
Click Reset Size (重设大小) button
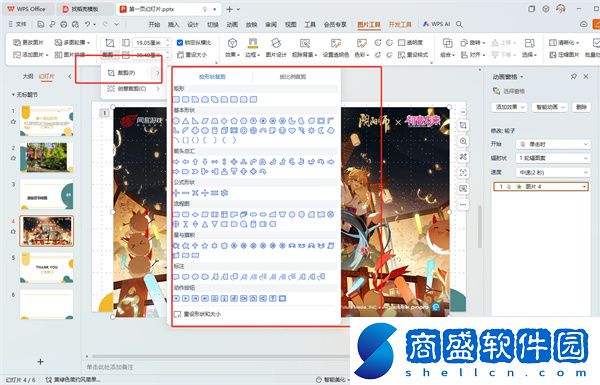192,55
